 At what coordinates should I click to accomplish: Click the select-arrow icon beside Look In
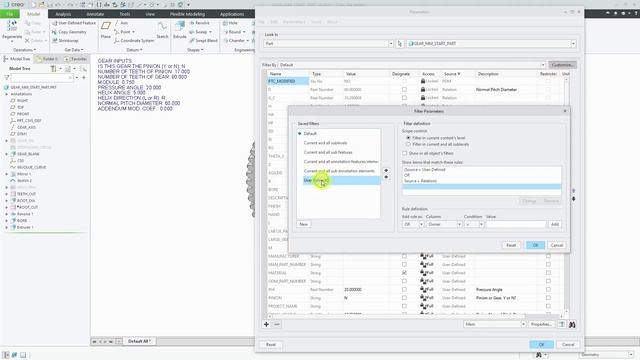tap(400, 43)
